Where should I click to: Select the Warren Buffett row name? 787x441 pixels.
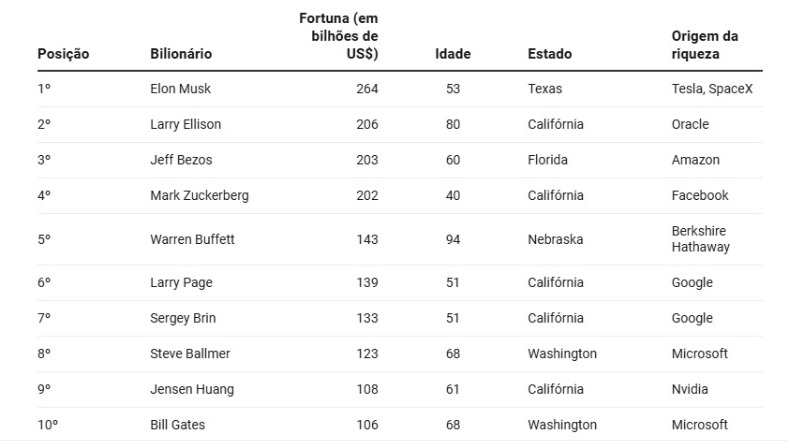[192, 240]
